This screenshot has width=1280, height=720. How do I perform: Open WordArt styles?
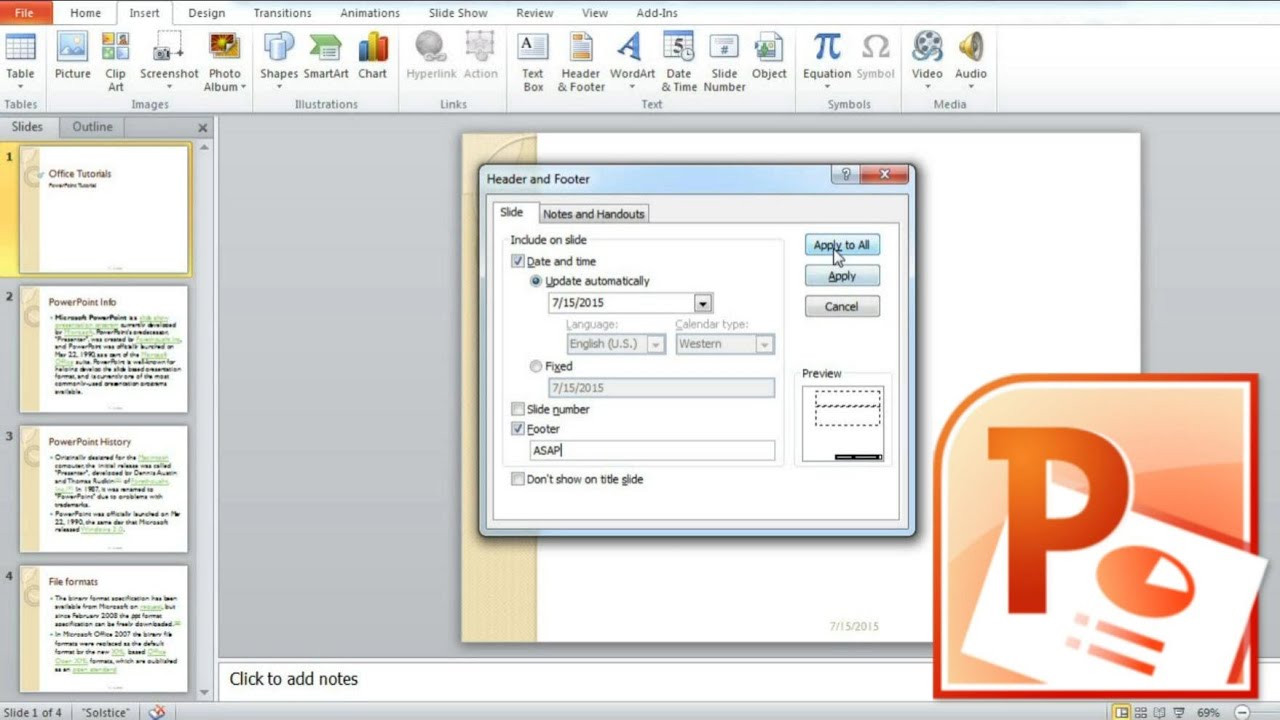[x=632, y=60]
